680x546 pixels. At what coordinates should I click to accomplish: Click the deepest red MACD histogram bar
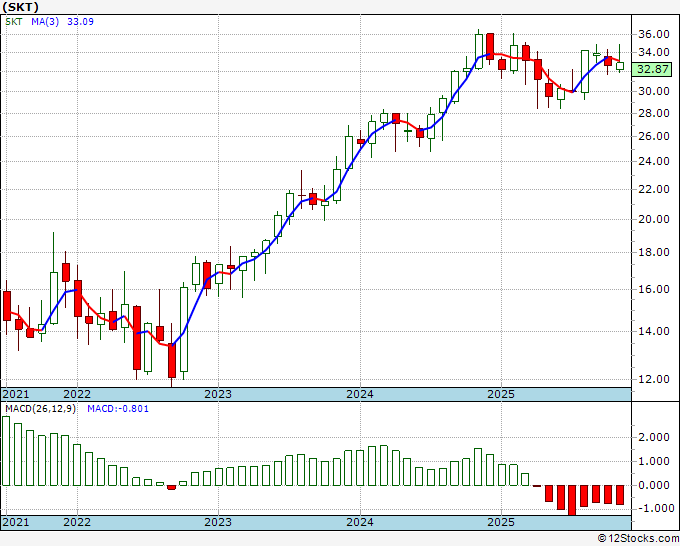[572, 500]
